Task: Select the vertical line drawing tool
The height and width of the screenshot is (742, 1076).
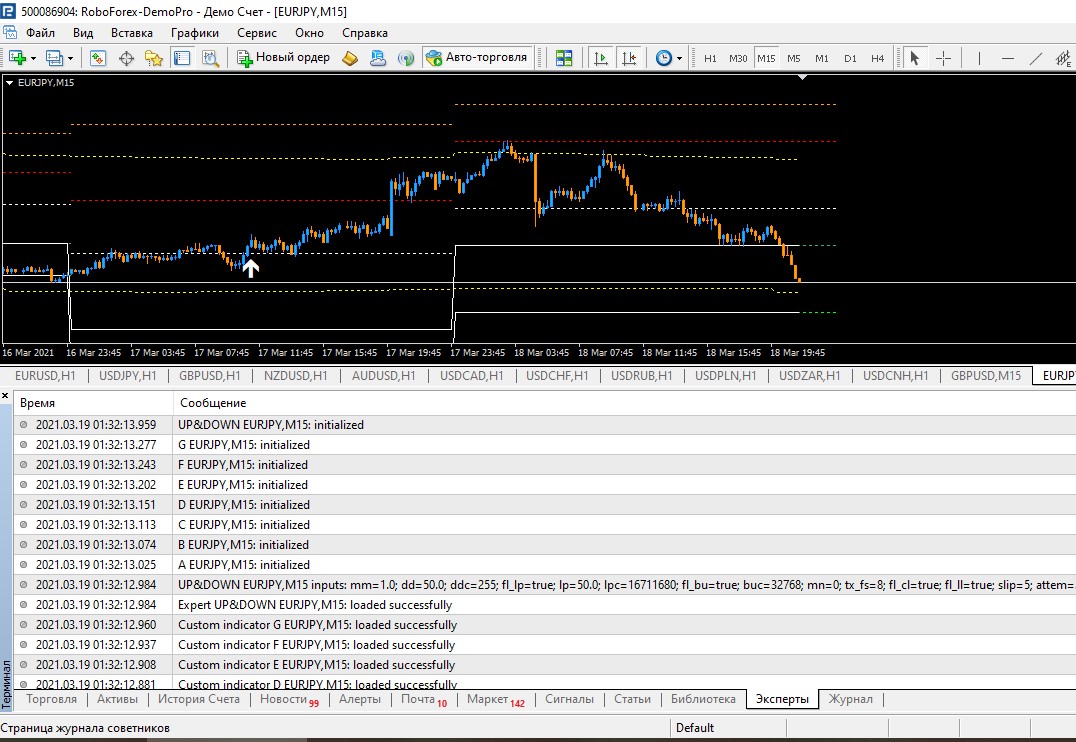Action: pyautogui.click(x=979, y=58)
